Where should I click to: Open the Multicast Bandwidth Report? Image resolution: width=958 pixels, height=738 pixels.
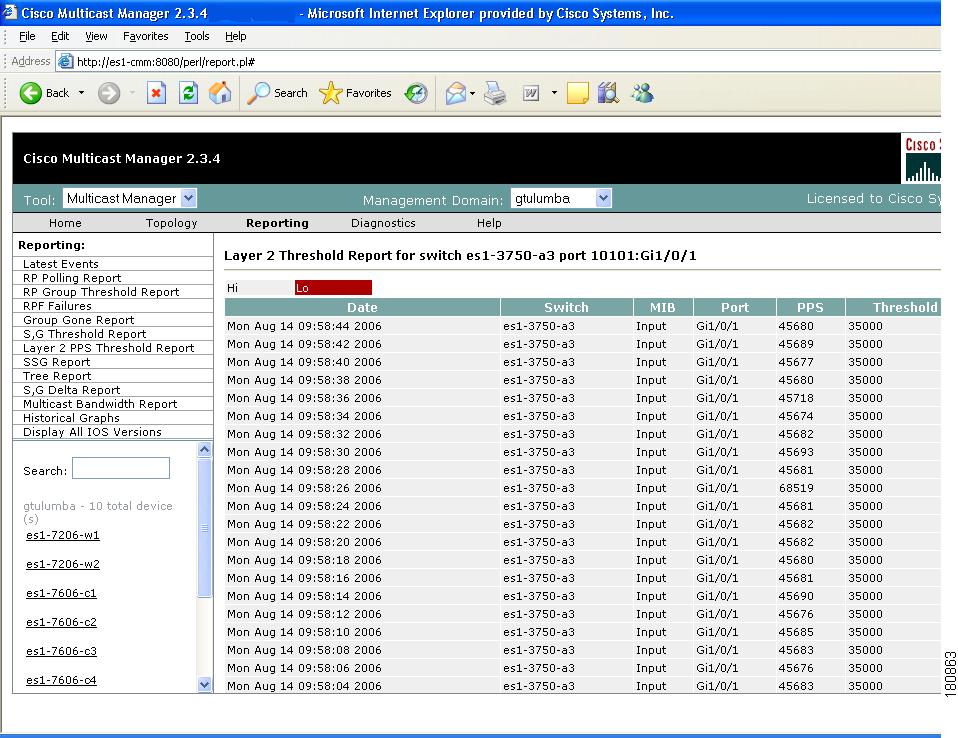[100, 404]
